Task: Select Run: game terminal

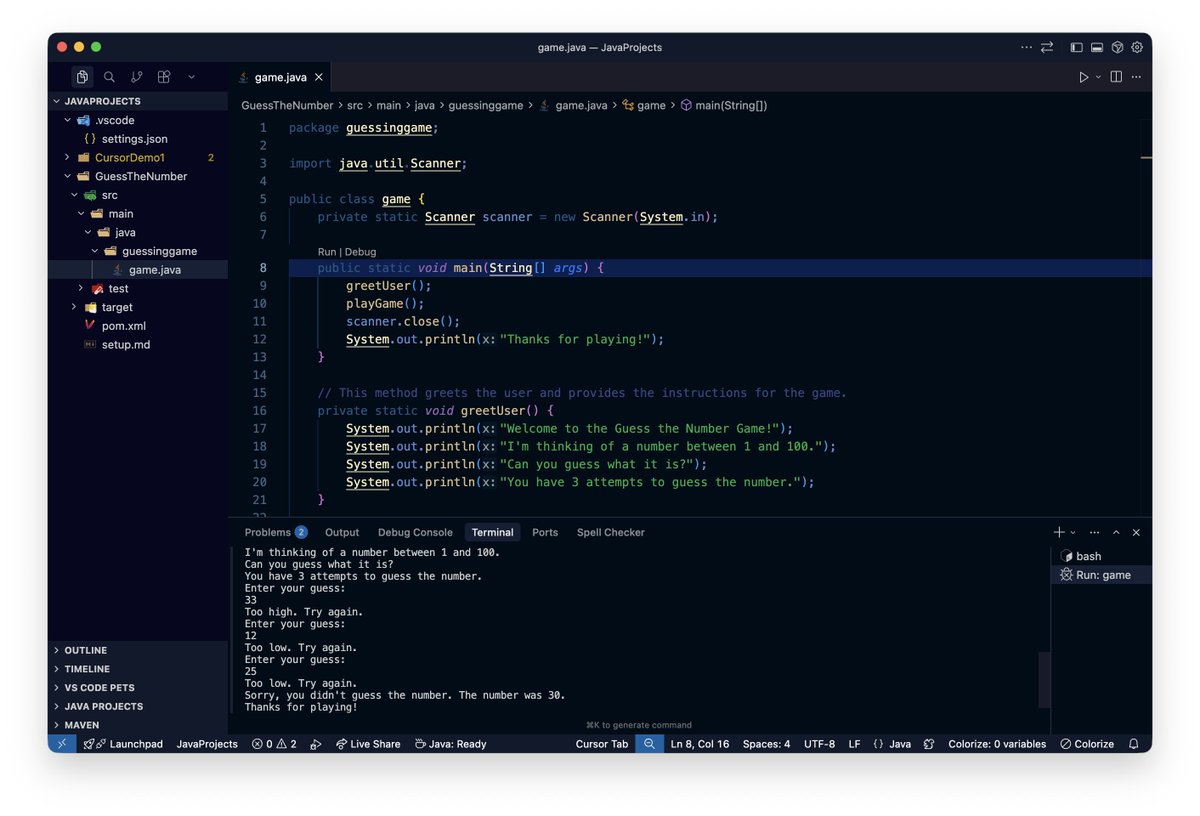Action: 1101,575
